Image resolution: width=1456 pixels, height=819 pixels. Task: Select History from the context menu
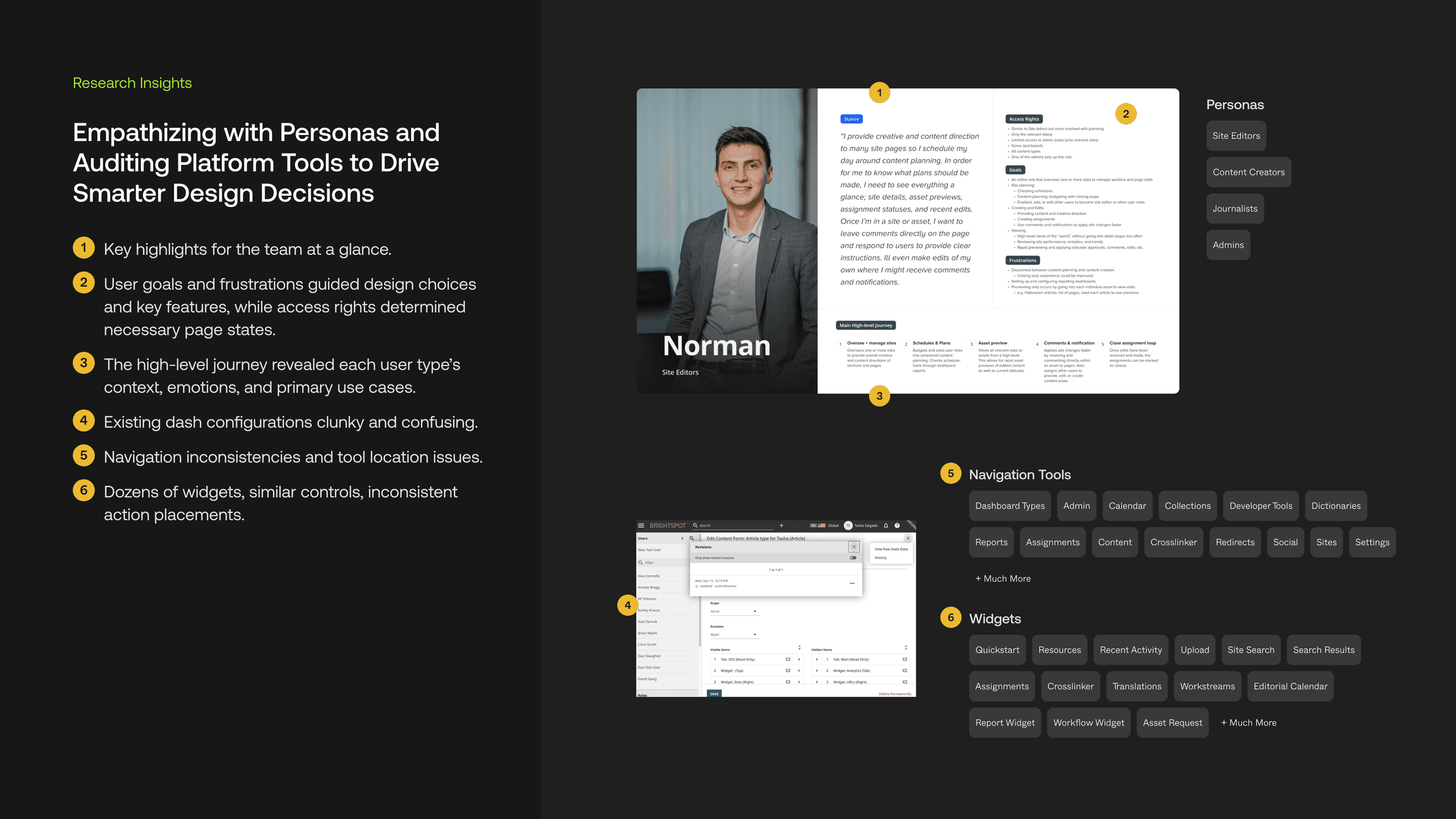click(879, 558)
